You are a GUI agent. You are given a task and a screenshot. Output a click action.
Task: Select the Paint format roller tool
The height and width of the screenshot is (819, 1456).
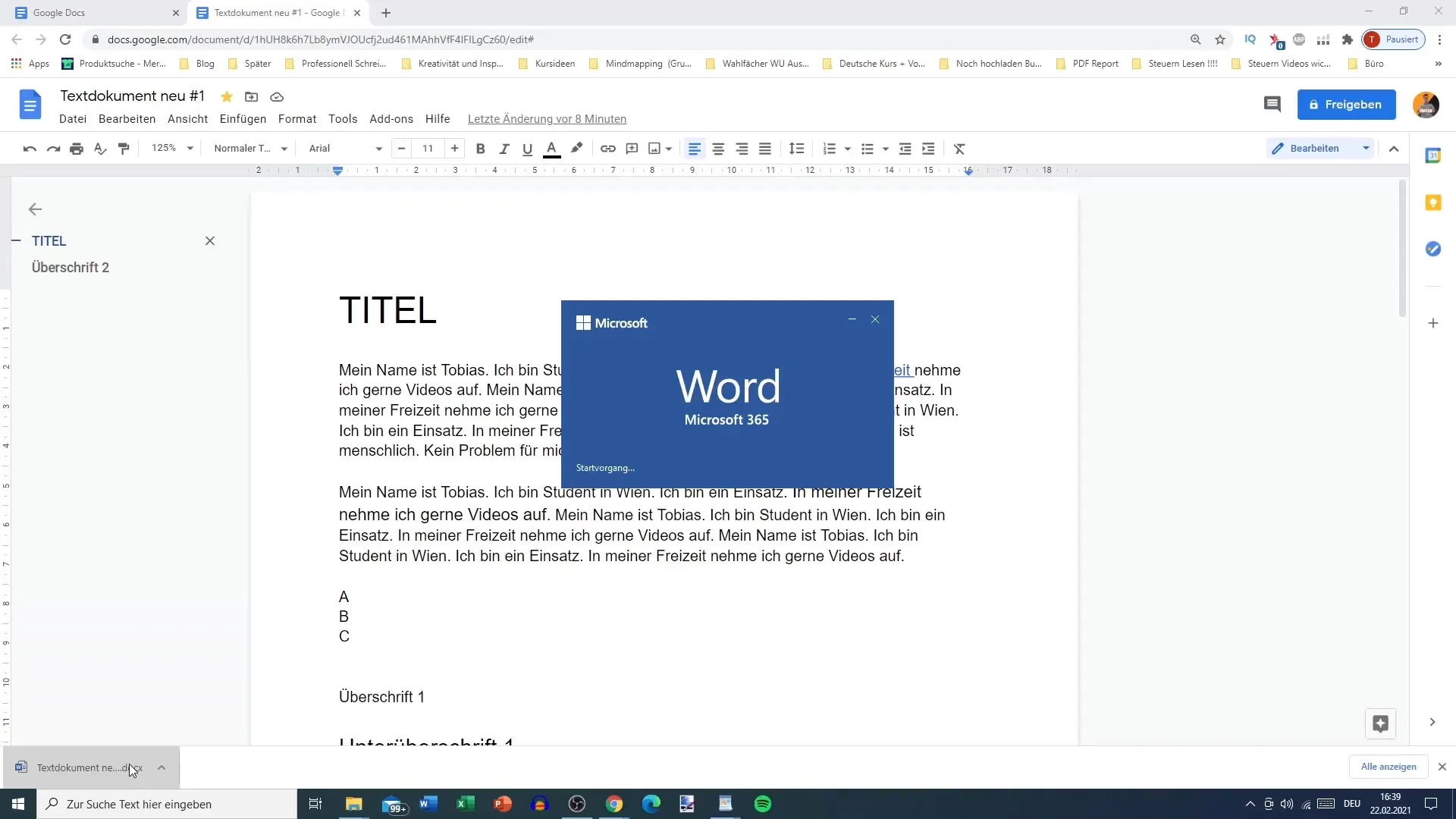coord(124,149)
